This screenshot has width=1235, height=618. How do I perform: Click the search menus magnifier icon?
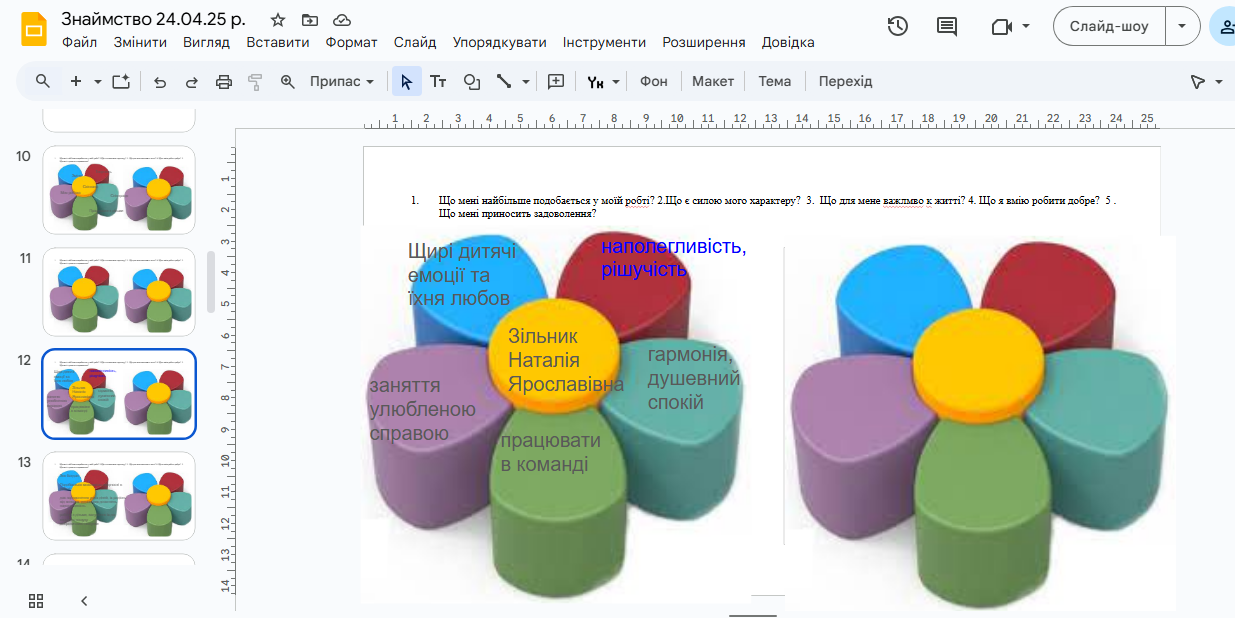[x=42, y=82]
